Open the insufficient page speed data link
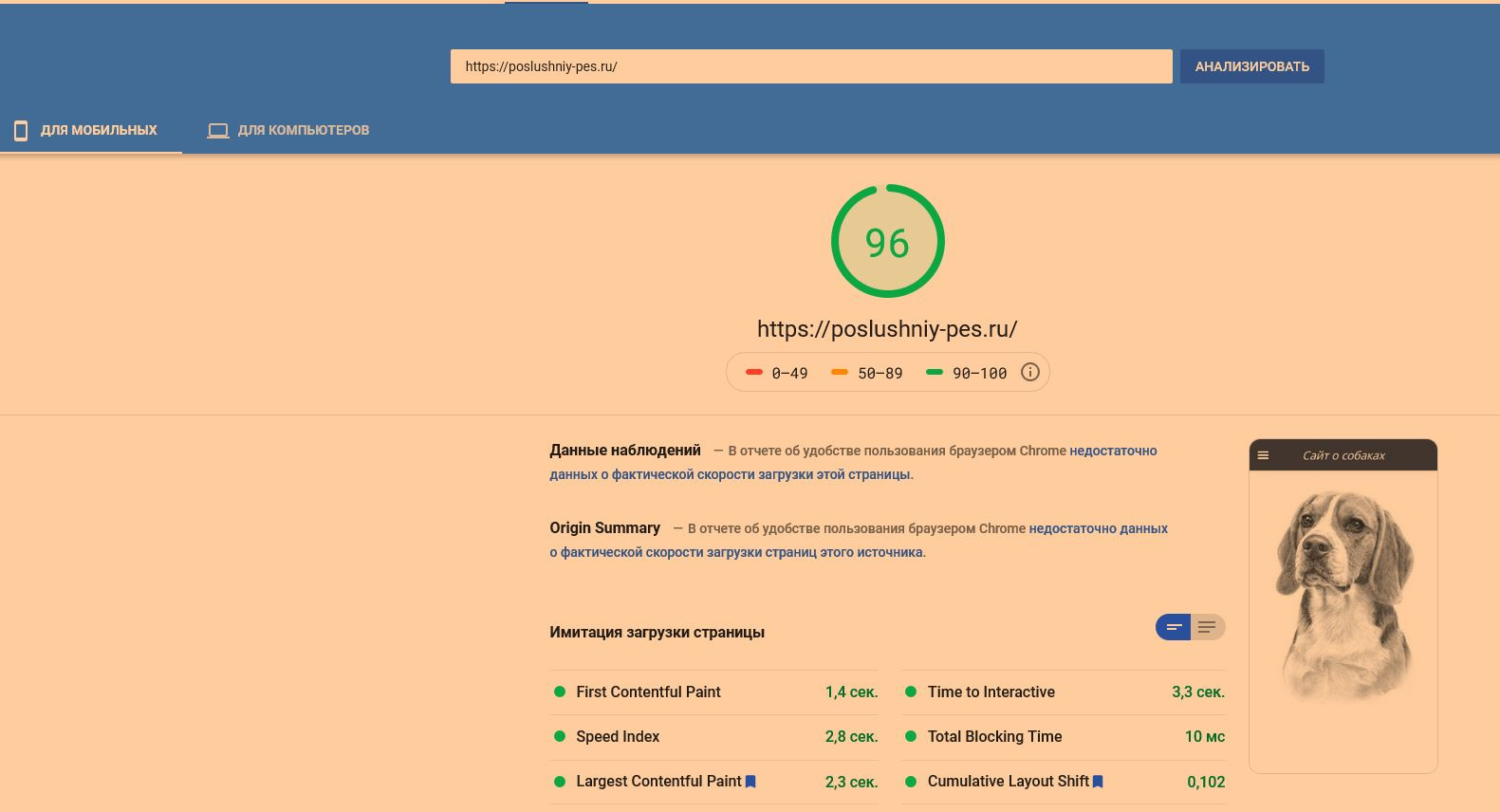The image size is (1500, 812). [x=730, y=474]
